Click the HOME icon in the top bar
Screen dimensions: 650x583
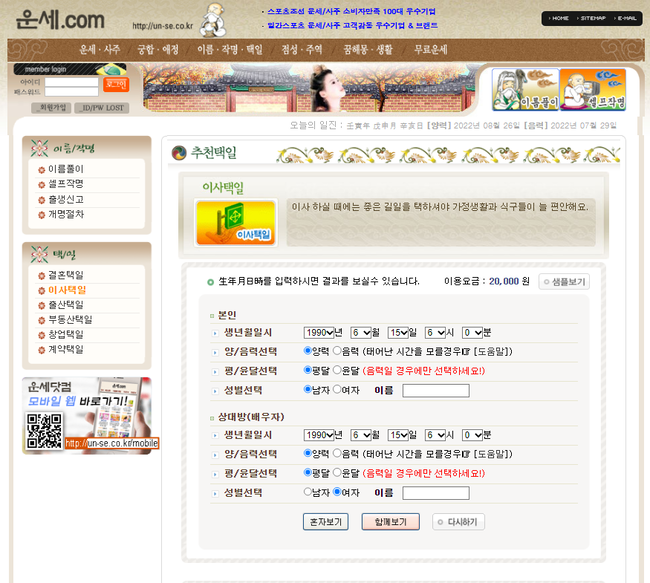(559, 18)
